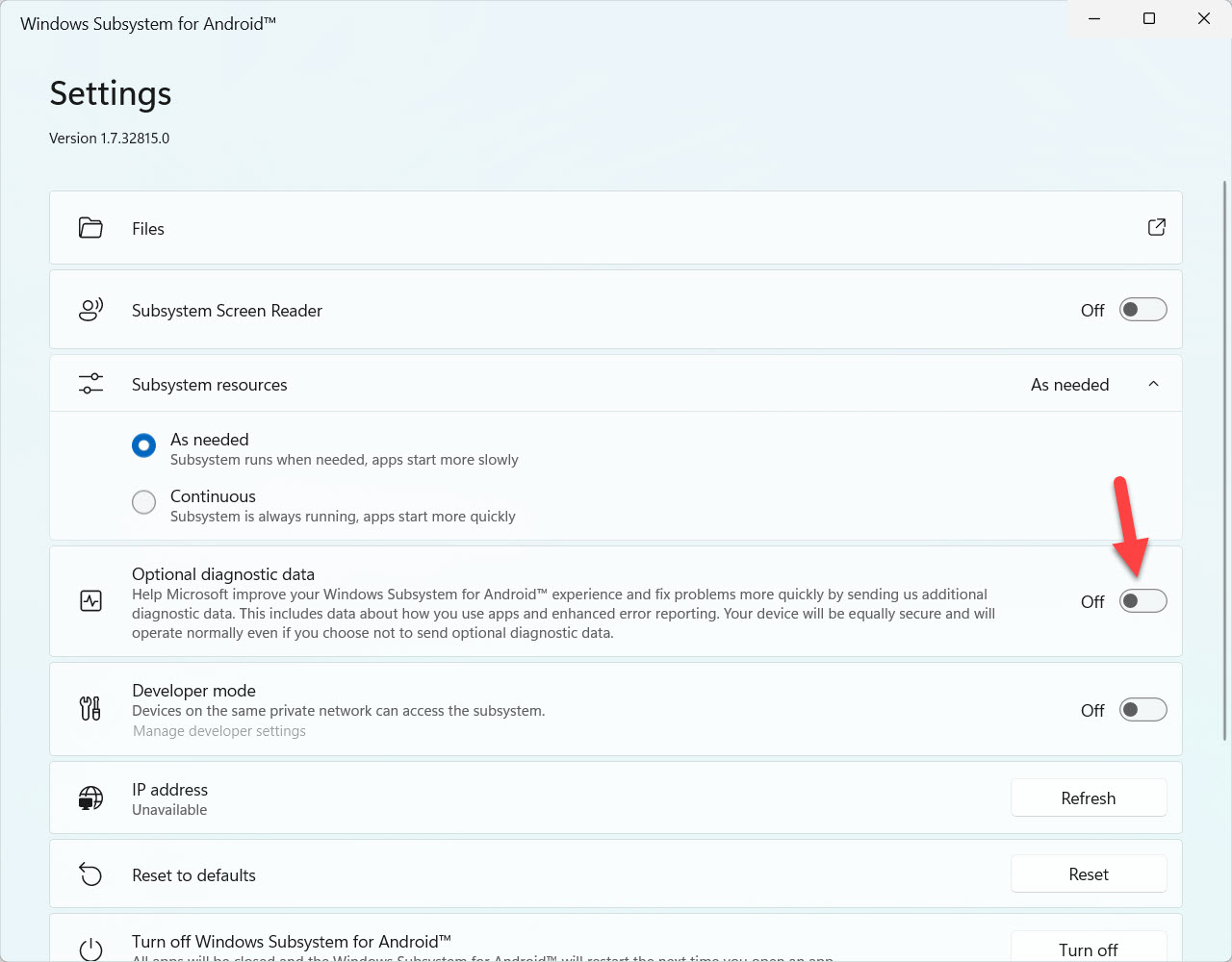Enable the Subsystem Screen Reader toggle
The image size is (1232, 962).
pos(1142,310)
